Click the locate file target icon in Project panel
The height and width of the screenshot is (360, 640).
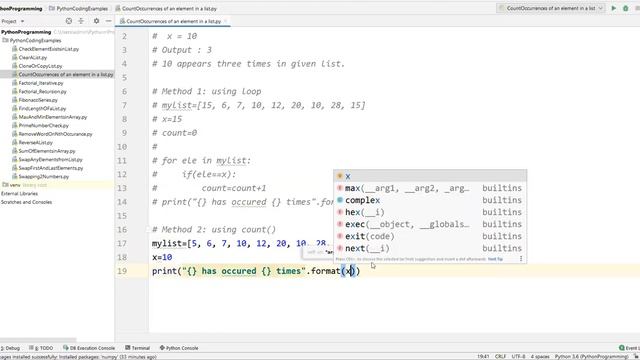69,21
